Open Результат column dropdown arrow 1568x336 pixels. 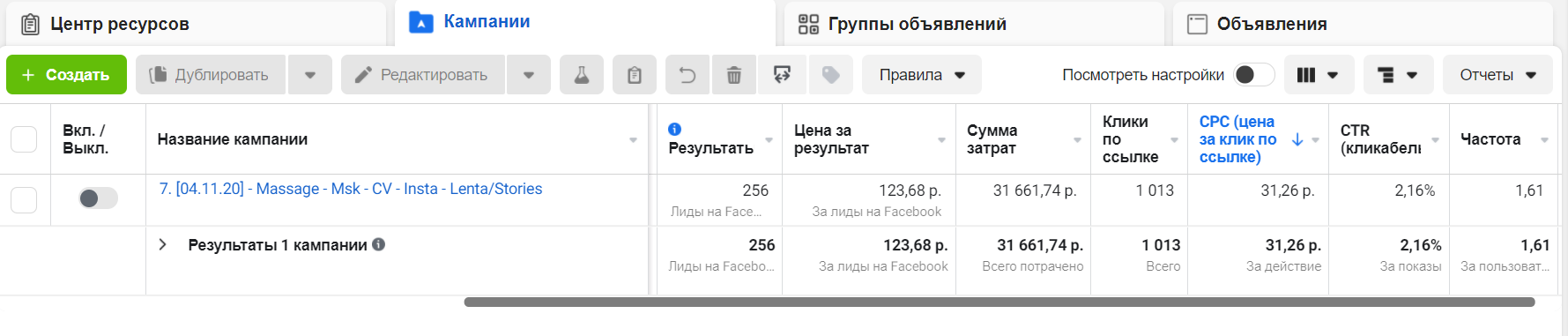[769, 140]
